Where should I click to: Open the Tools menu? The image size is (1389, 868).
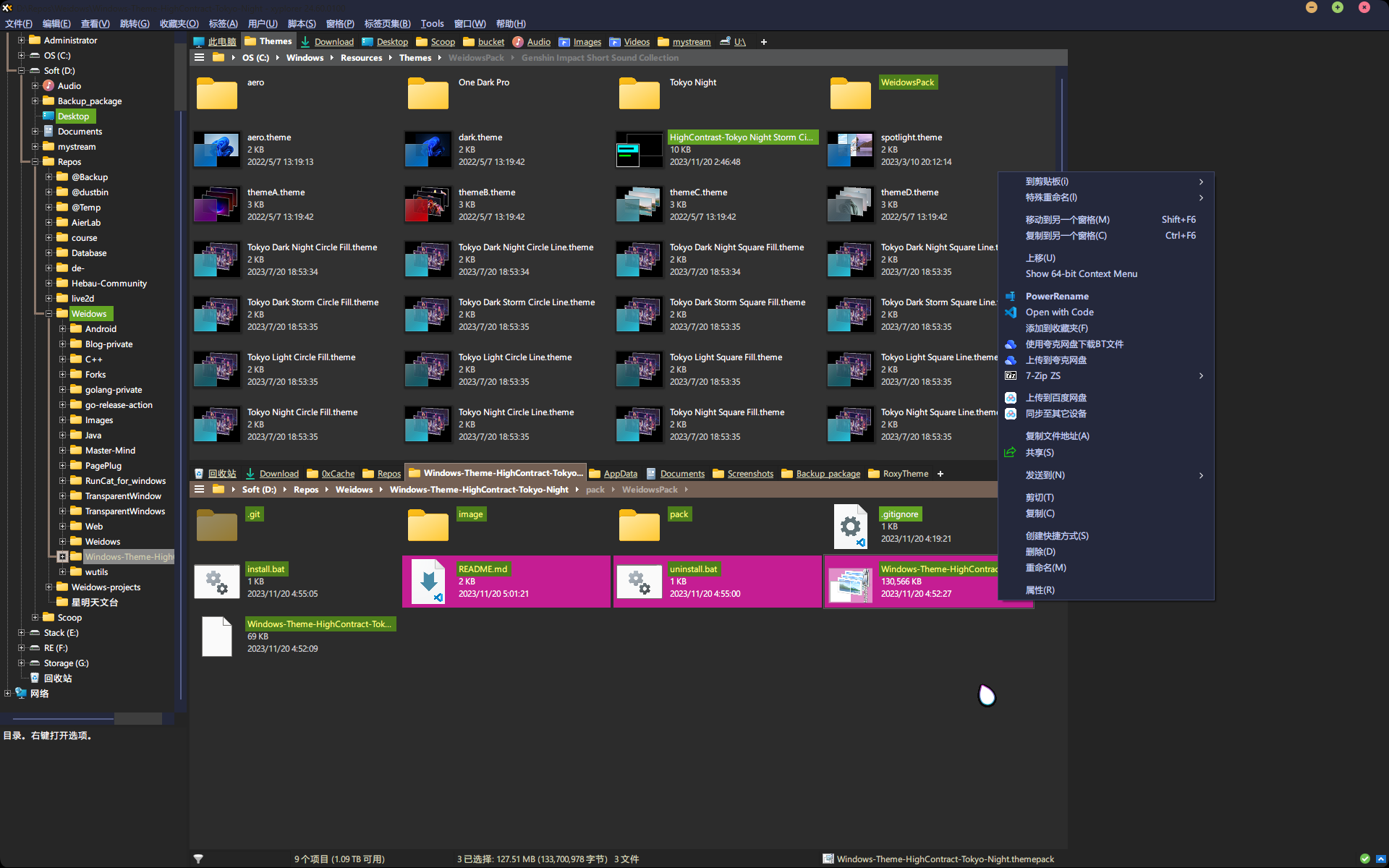(x=432, y=24)
